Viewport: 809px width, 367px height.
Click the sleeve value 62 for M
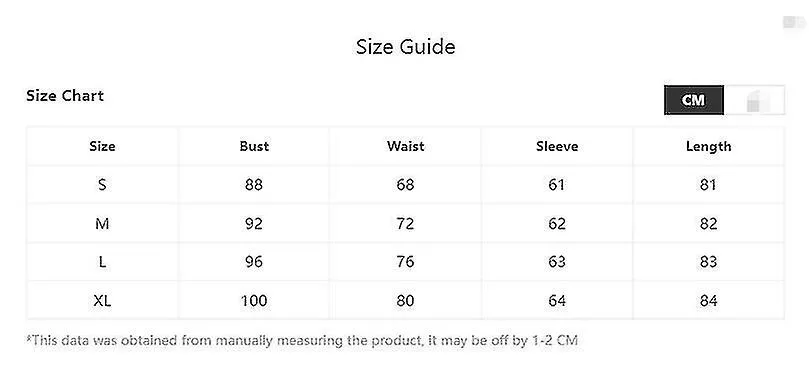[x=557, y=224]
